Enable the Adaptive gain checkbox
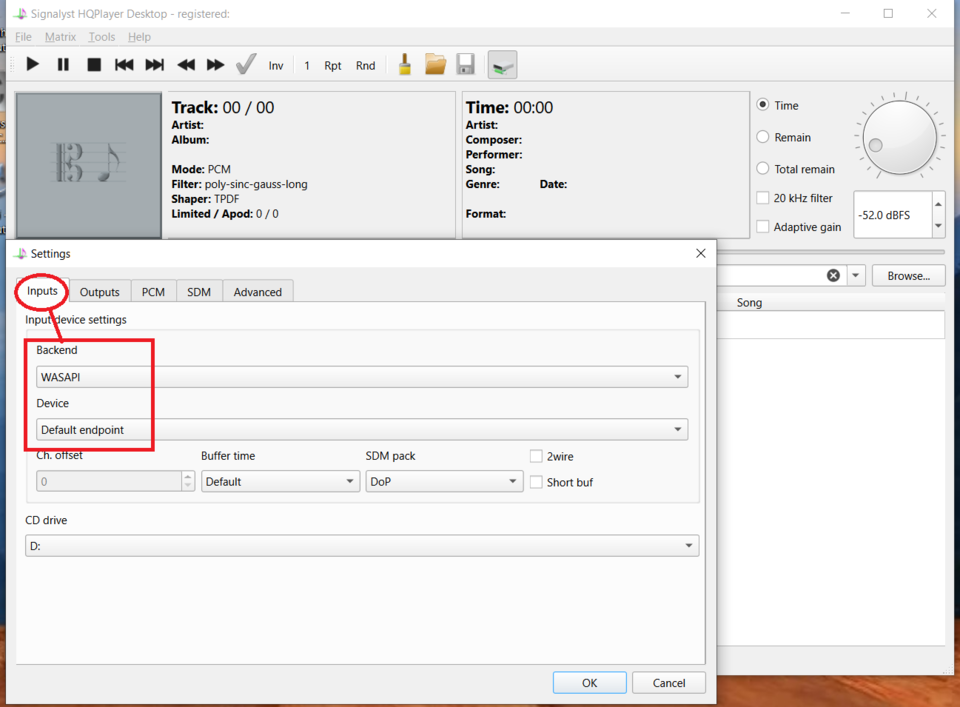The image size is (960, 707). point(763,226)
